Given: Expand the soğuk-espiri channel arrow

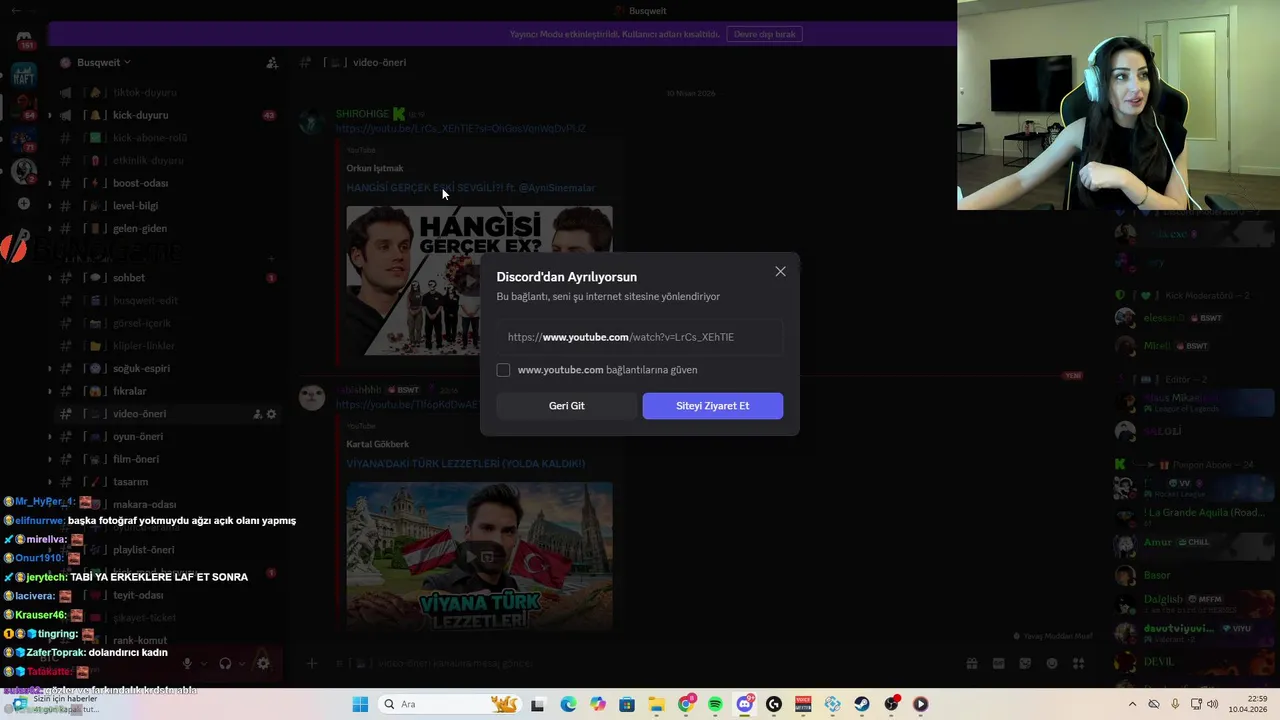Looking at the screenshot, I should pyautogui.click(x=50, y=368).
